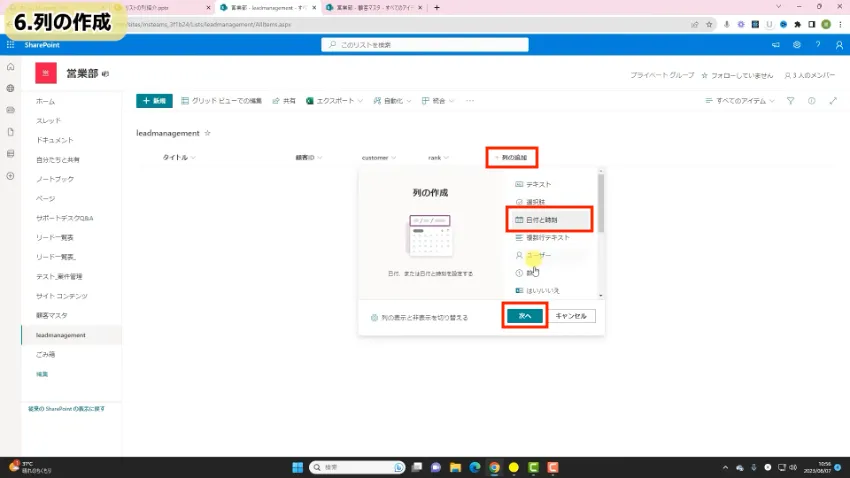Open the 自動化 dropdown menu
The width and height of the screenshot is (850, 478).
coord(391,101)
